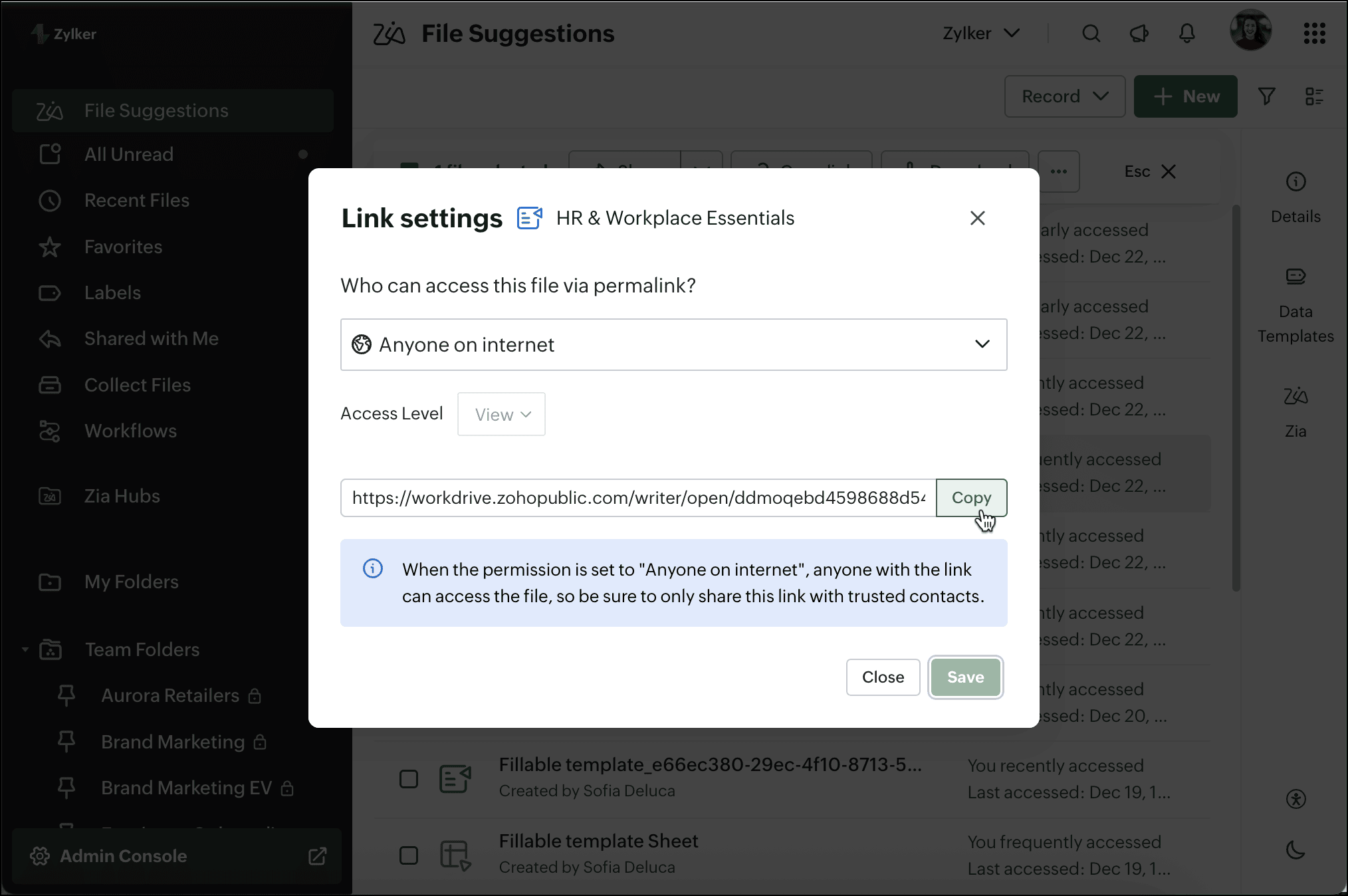This screenshot has height=896, width=1348.
Task: Toggle dark mode moon icon
Action: coord(1295,850)
